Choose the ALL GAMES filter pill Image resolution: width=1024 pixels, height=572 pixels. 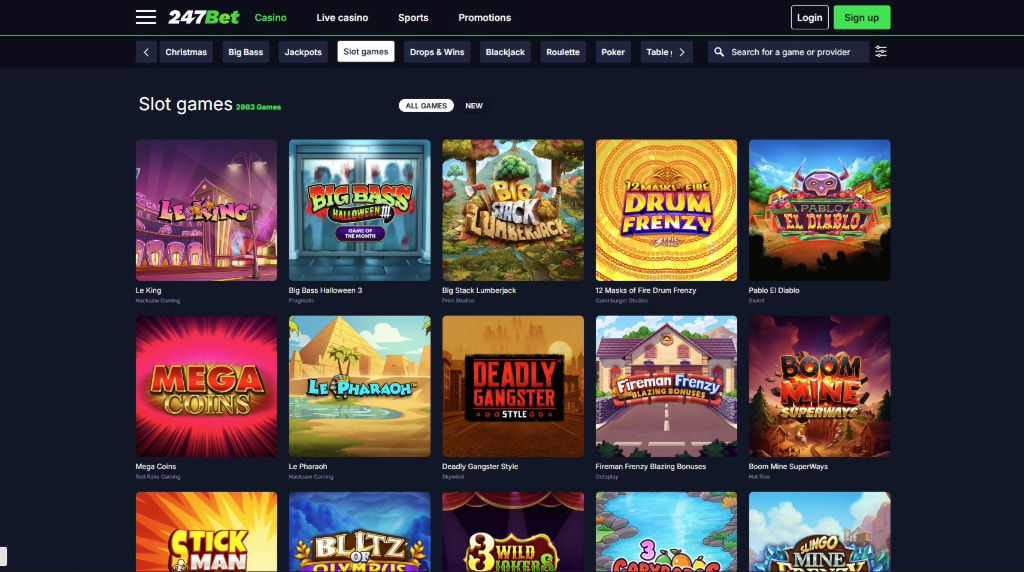[x=426, y=106]
